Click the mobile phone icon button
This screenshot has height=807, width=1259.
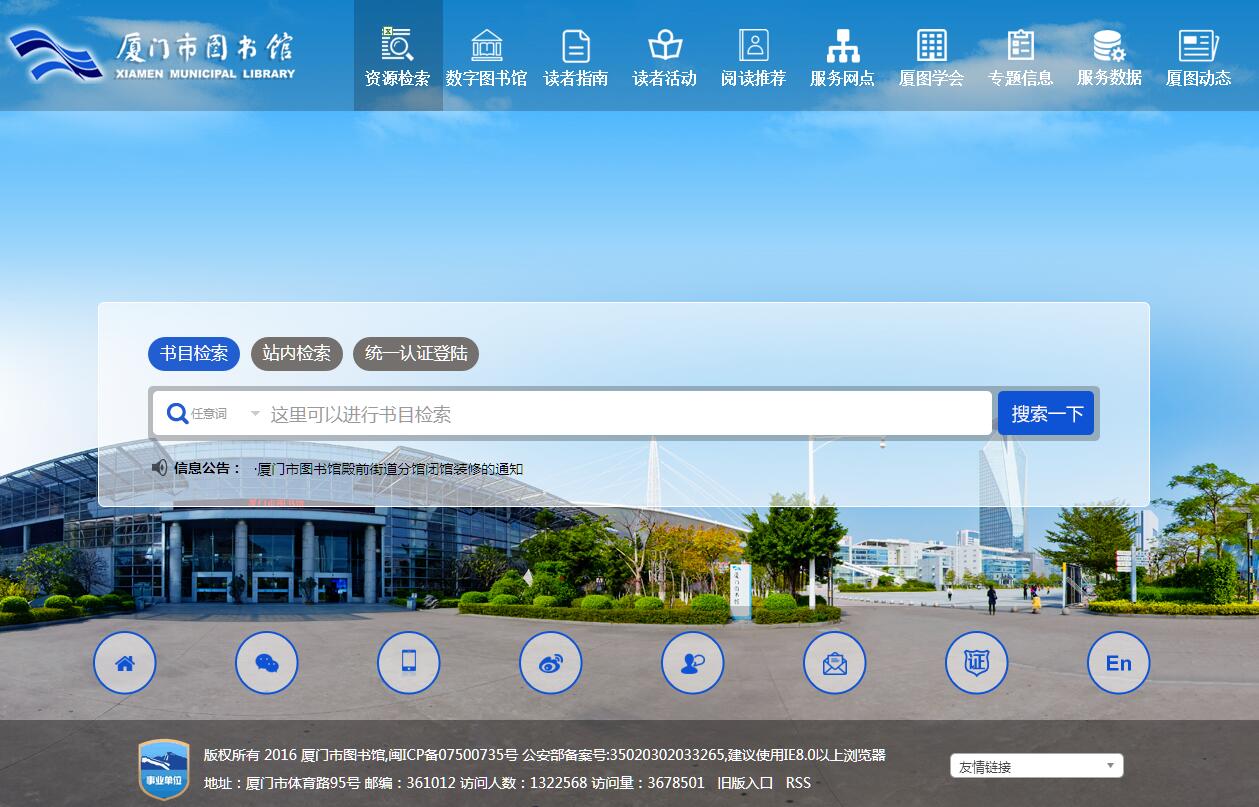(409, 663)
